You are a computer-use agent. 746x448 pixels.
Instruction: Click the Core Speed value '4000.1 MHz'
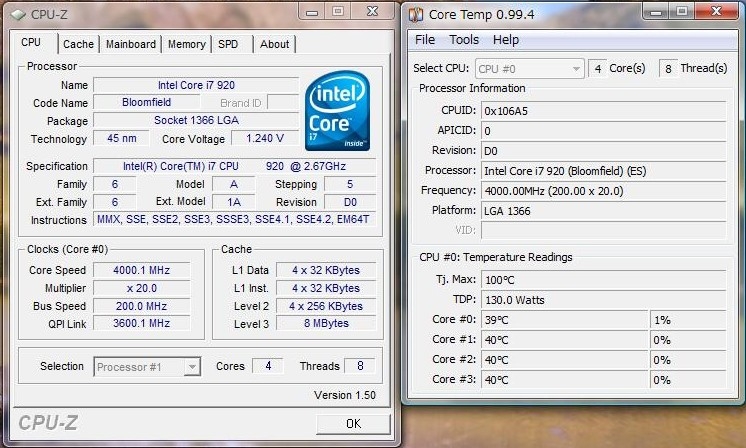coord(142,270)
